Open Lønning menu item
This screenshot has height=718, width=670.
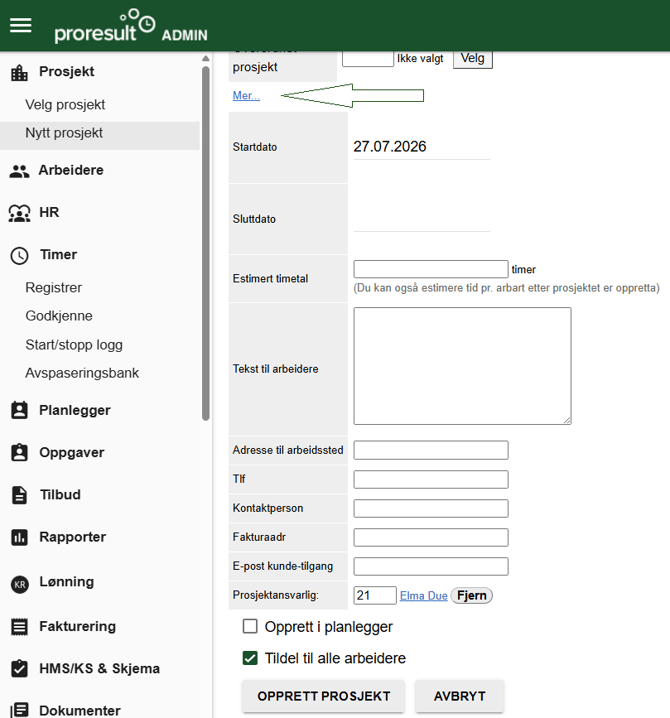pyautogui.click(x=66, y=582)
